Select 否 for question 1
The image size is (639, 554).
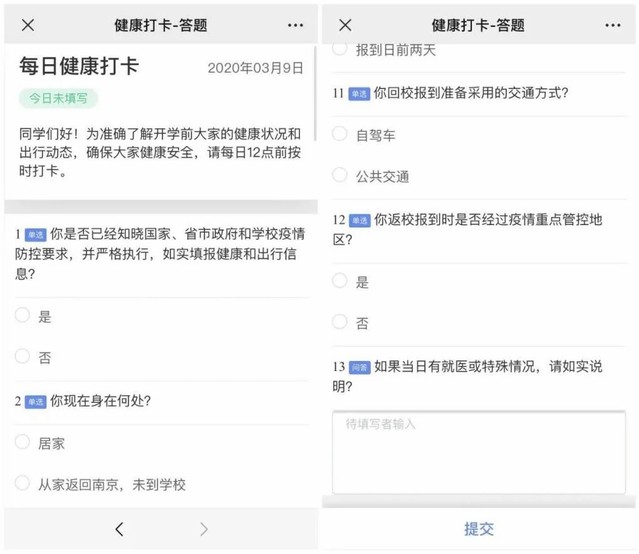(23, 356)
